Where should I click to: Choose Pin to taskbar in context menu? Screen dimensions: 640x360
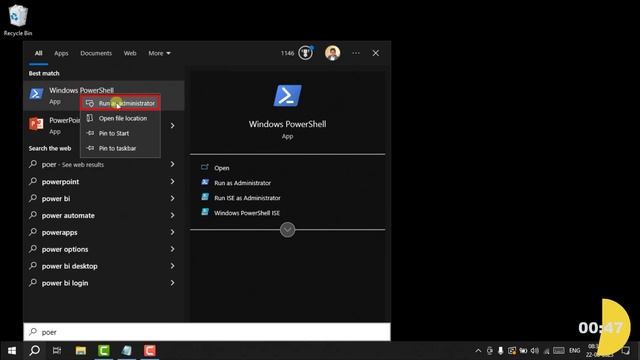point(120,148)
